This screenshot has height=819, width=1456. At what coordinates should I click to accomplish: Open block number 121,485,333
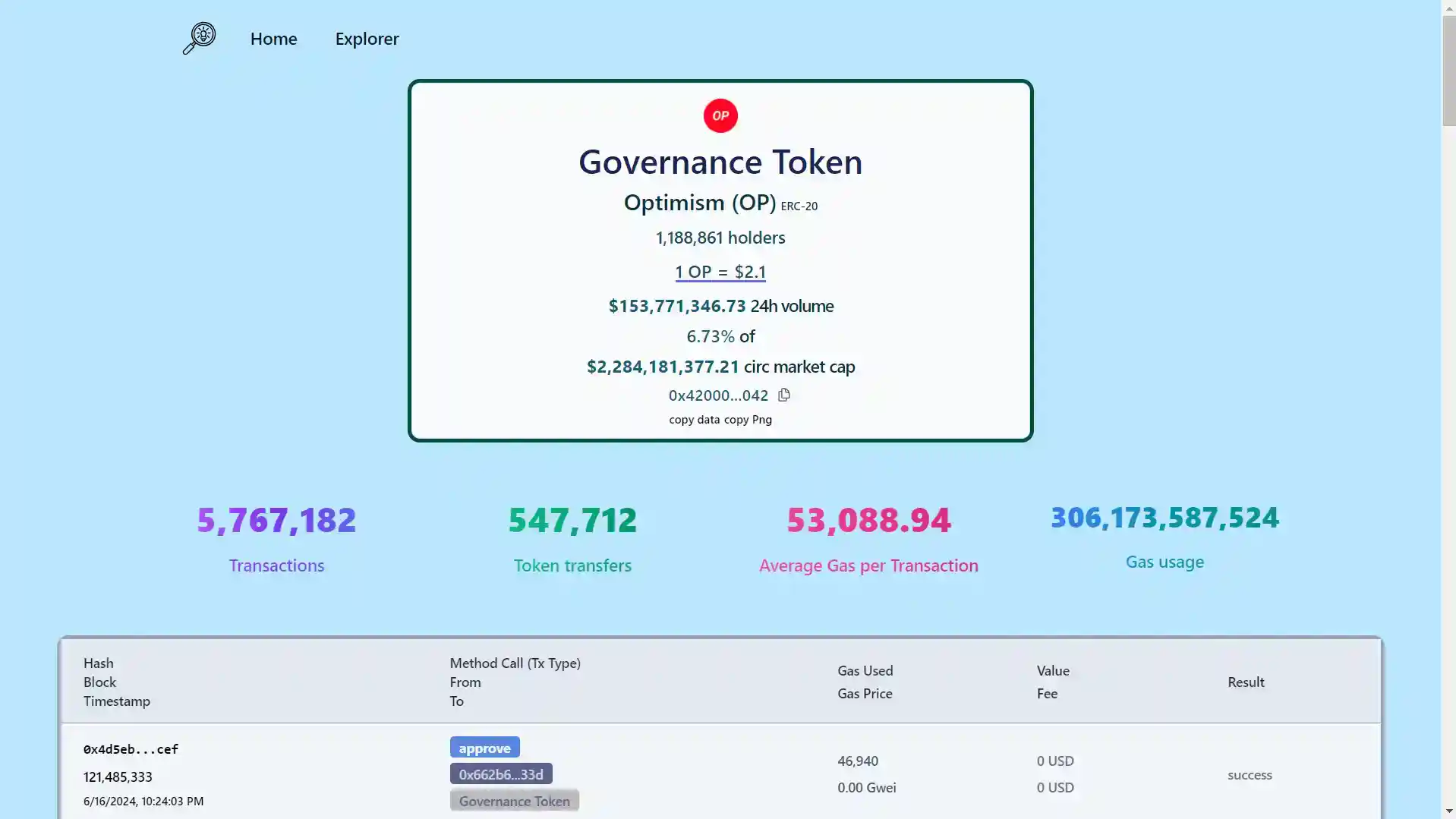coord(117,776)
